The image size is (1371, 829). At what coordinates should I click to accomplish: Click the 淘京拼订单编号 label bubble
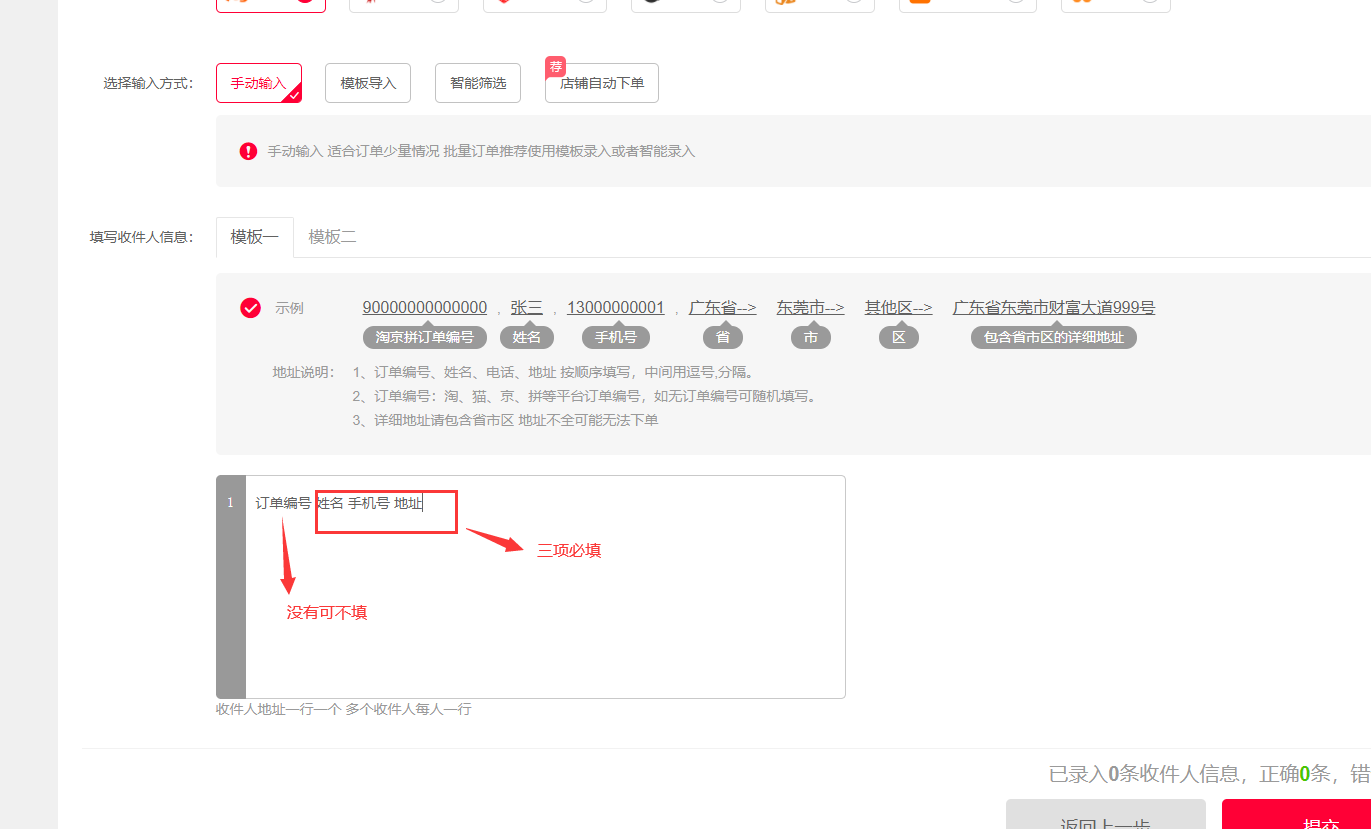425,338
